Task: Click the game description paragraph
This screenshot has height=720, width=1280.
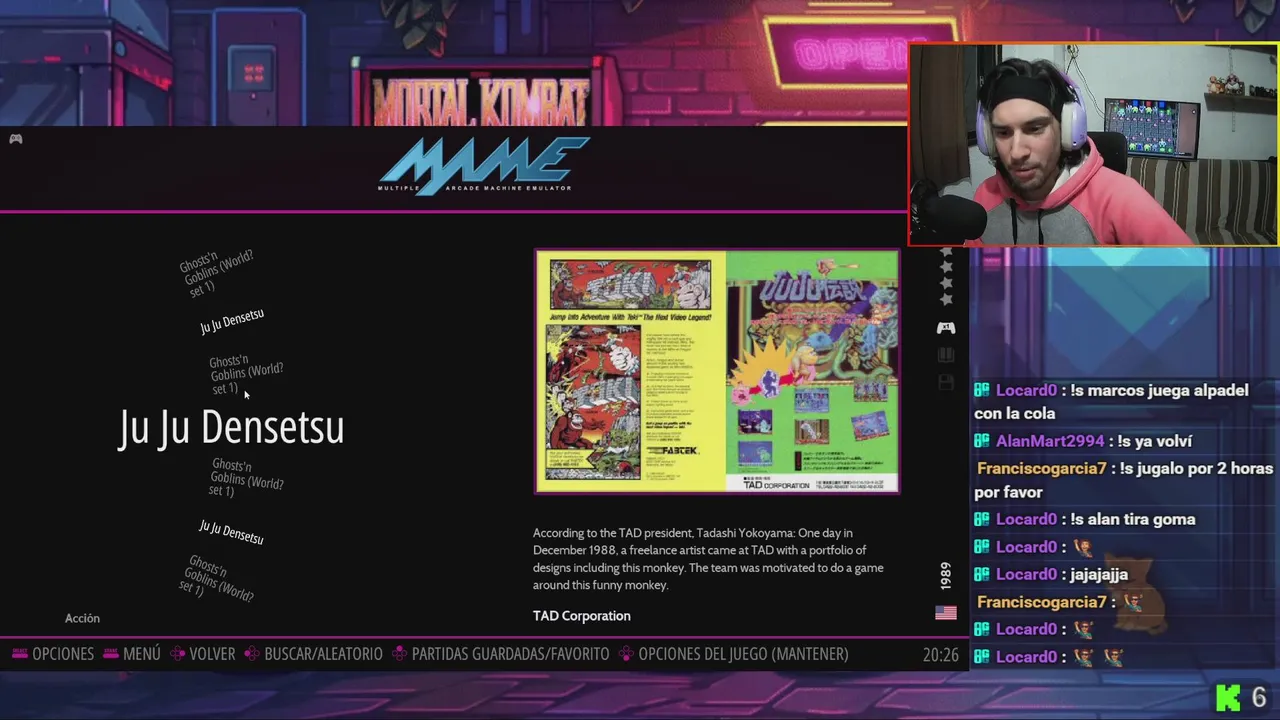Action: coord(708,559)
